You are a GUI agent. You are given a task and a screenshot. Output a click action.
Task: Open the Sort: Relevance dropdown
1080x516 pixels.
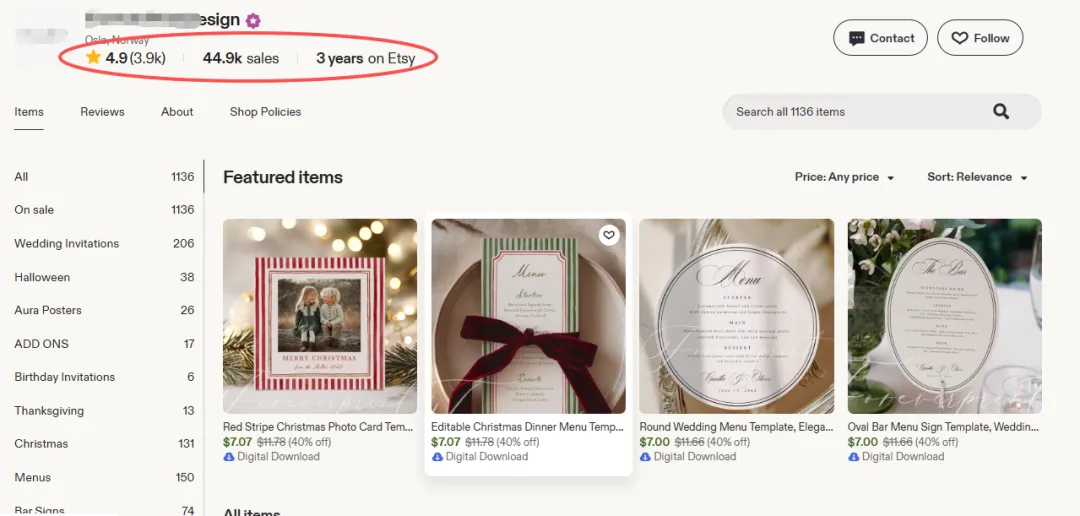click(977, 177)
